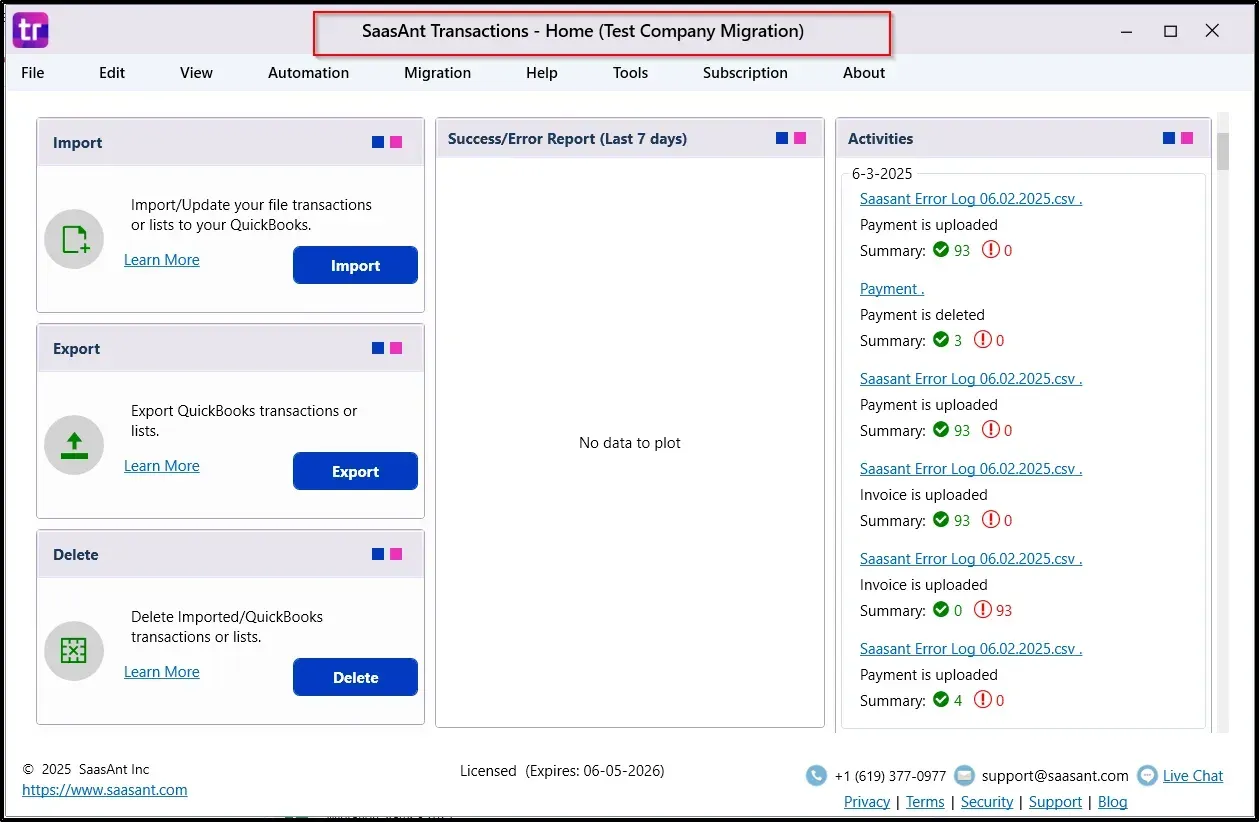This screenshot has width=1259, height=822.
Task: Open the Help menu
Action: 542,73
